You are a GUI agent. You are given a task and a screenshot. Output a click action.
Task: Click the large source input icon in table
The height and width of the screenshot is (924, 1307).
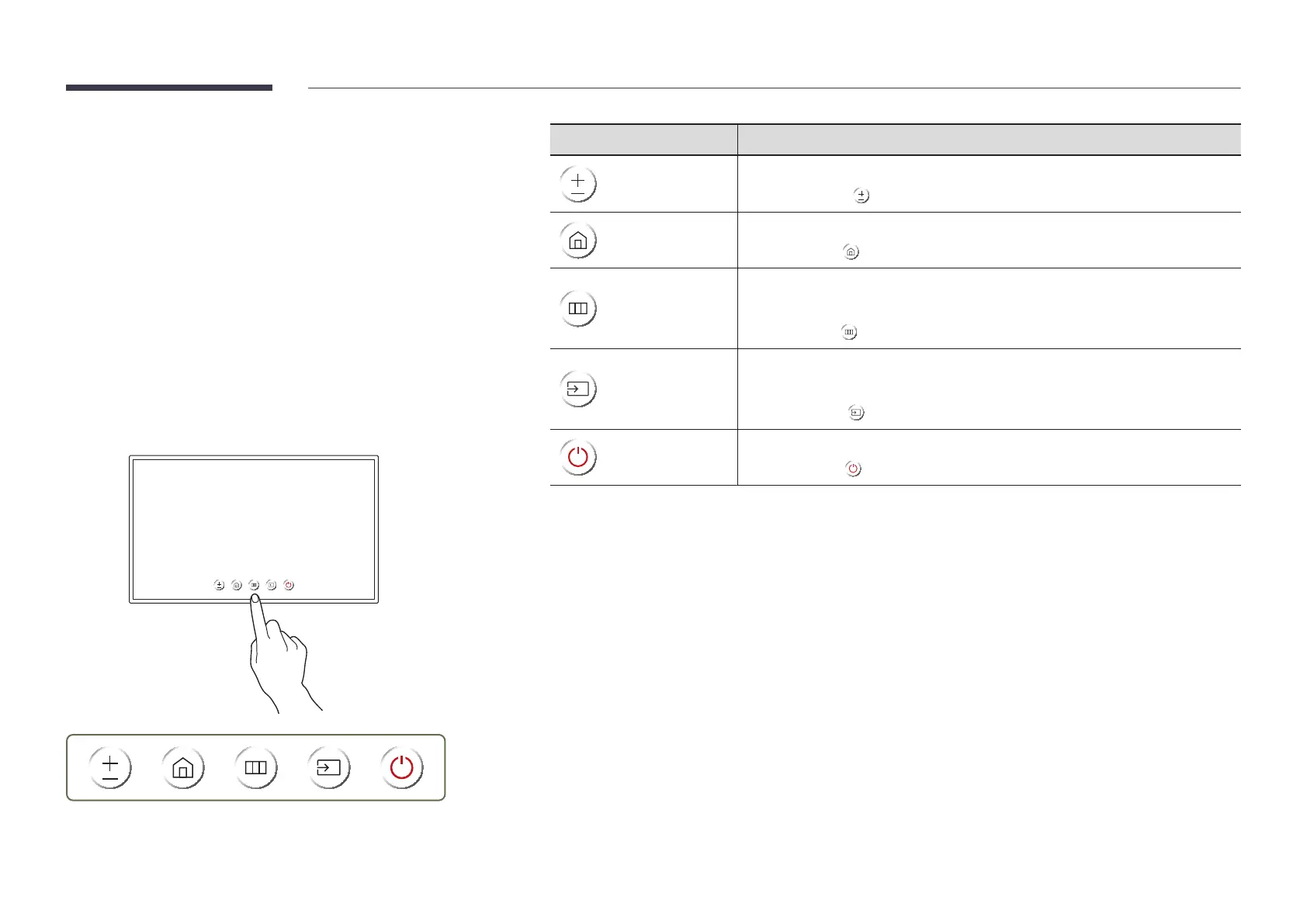[x=577, y=389]
